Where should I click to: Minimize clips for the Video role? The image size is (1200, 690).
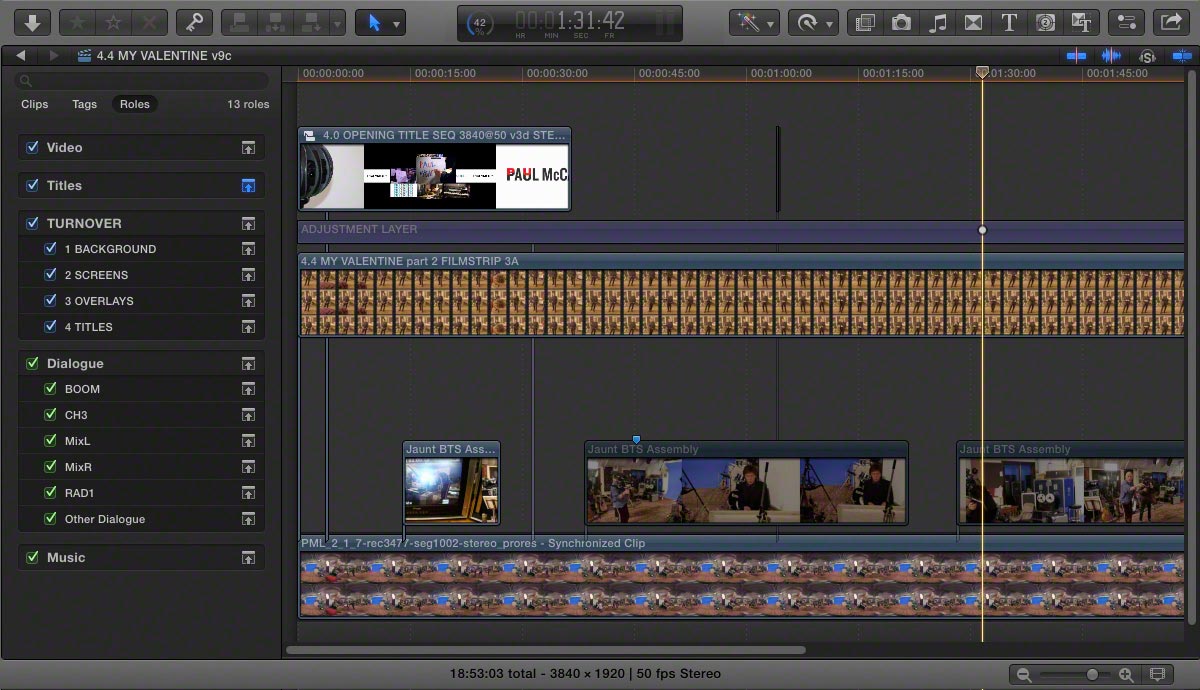(248, 148)
